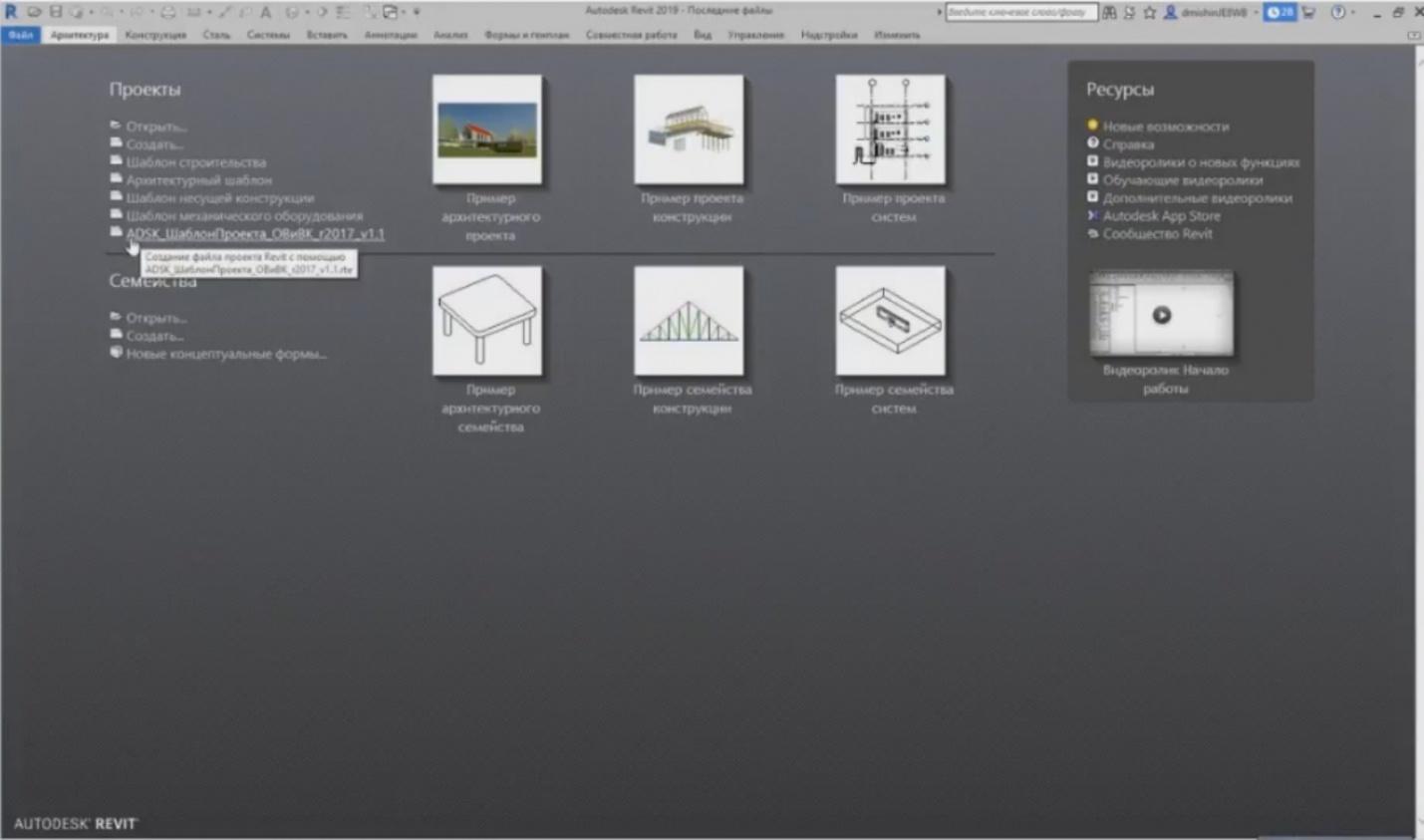Open Autodesk App Store cart icon in title bar
Viewport: 1424px width, 840px height.
(x=1308, y=12)
